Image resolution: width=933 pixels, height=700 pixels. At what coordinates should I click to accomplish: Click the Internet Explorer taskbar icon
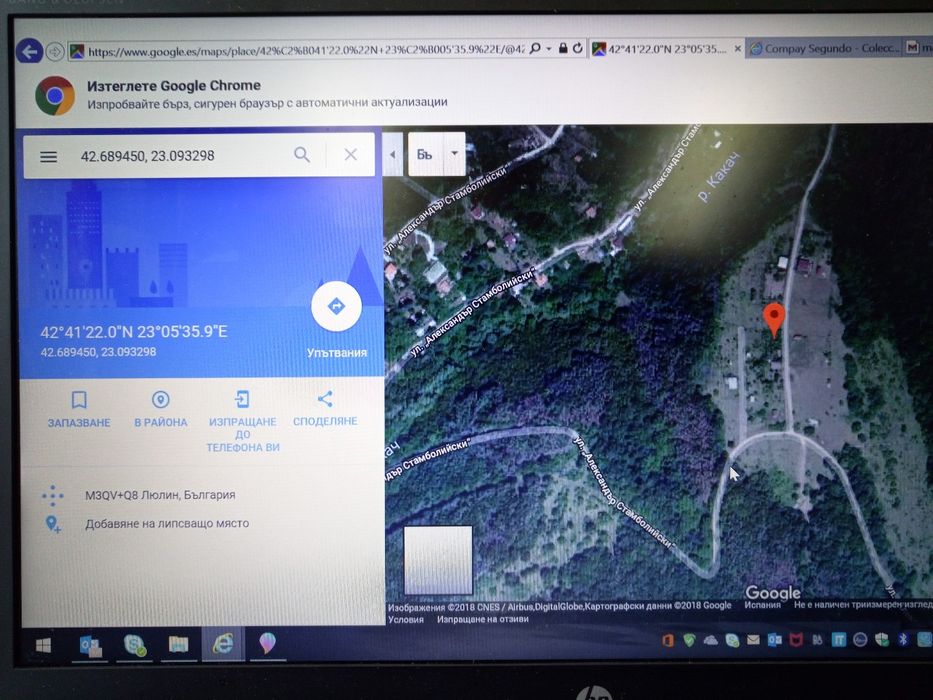223,644
